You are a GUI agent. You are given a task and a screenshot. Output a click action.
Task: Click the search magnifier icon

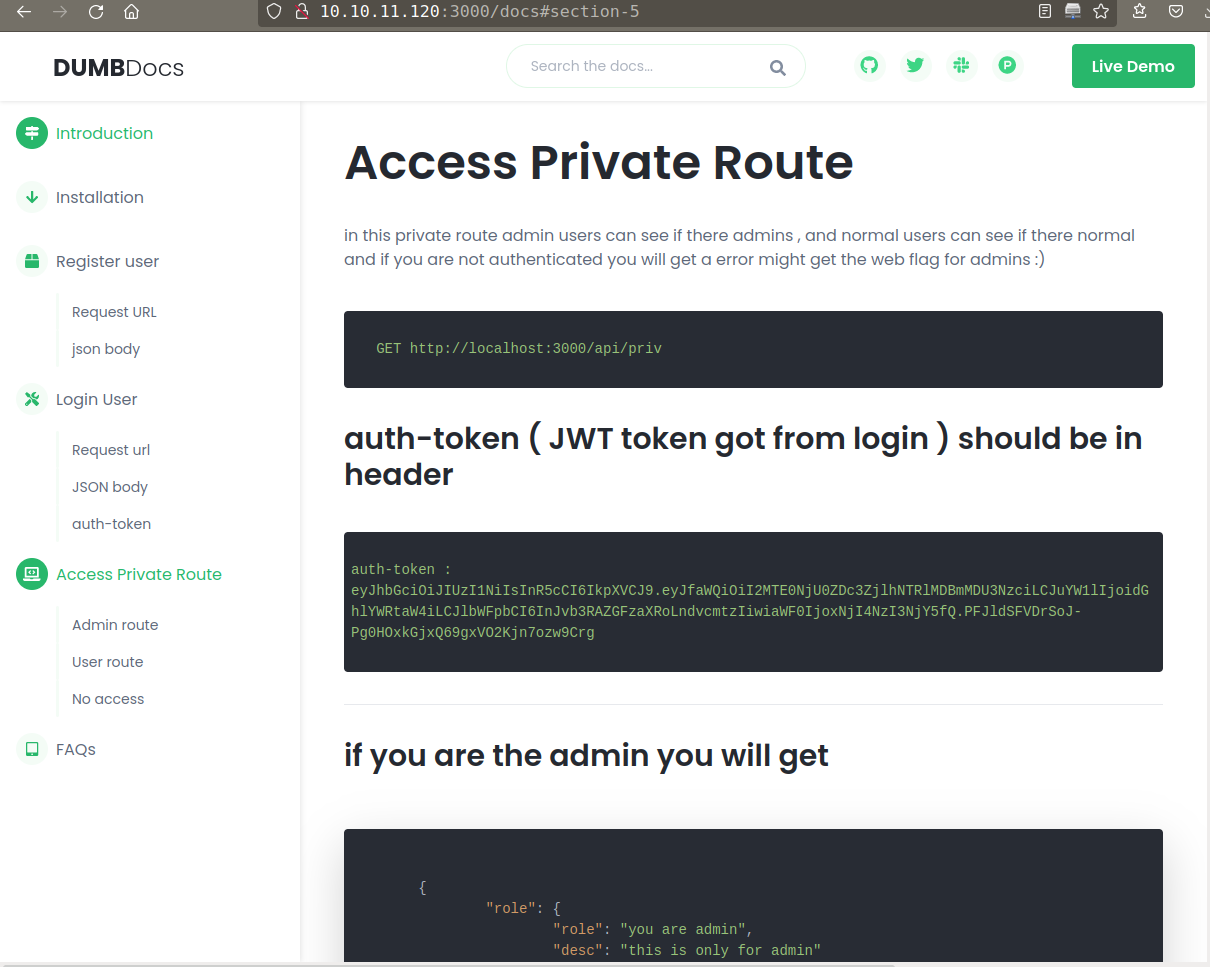pos(777,68)
